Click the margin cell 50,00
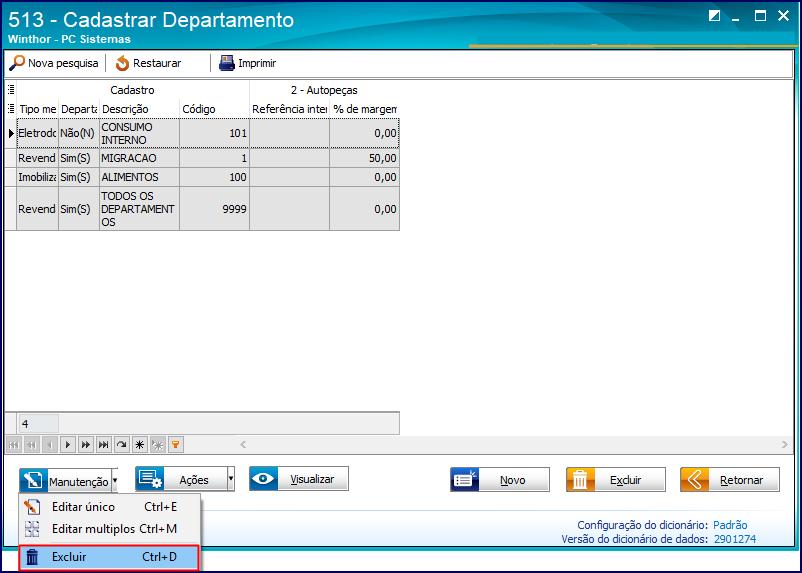802x573 pixels. tap(365, 158)
